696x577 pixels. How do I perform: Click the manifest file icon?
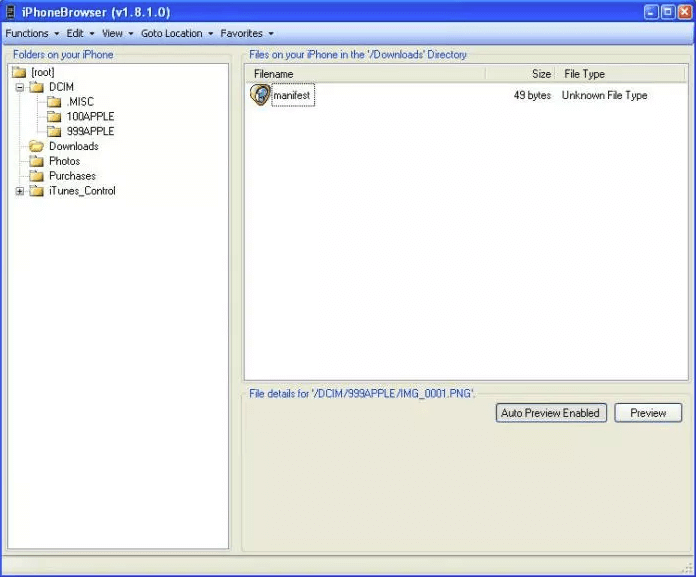point(260,95)
